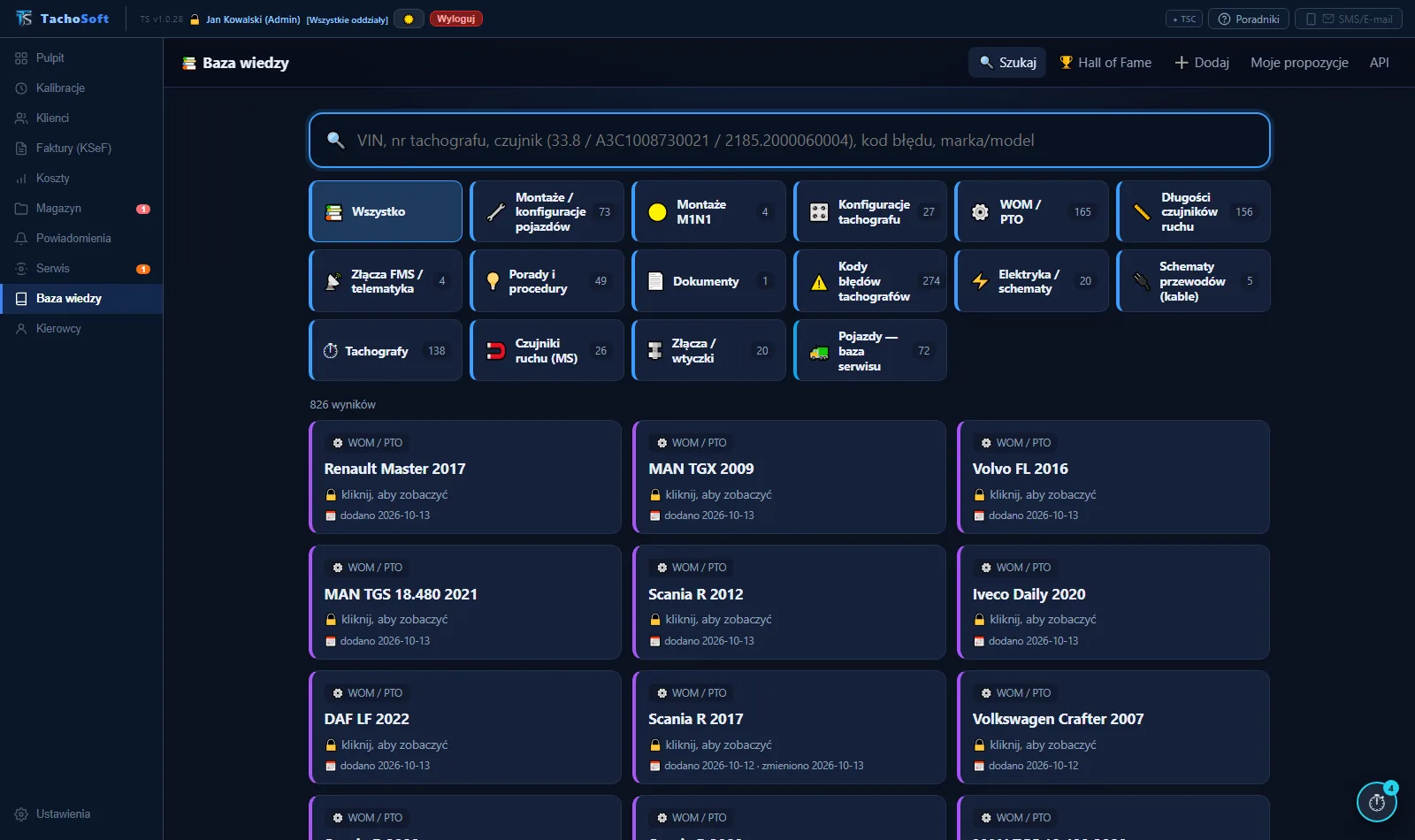Filter by Dokumenty category
This screenshot has width=1415, height=840.
[x=709, y=281]
